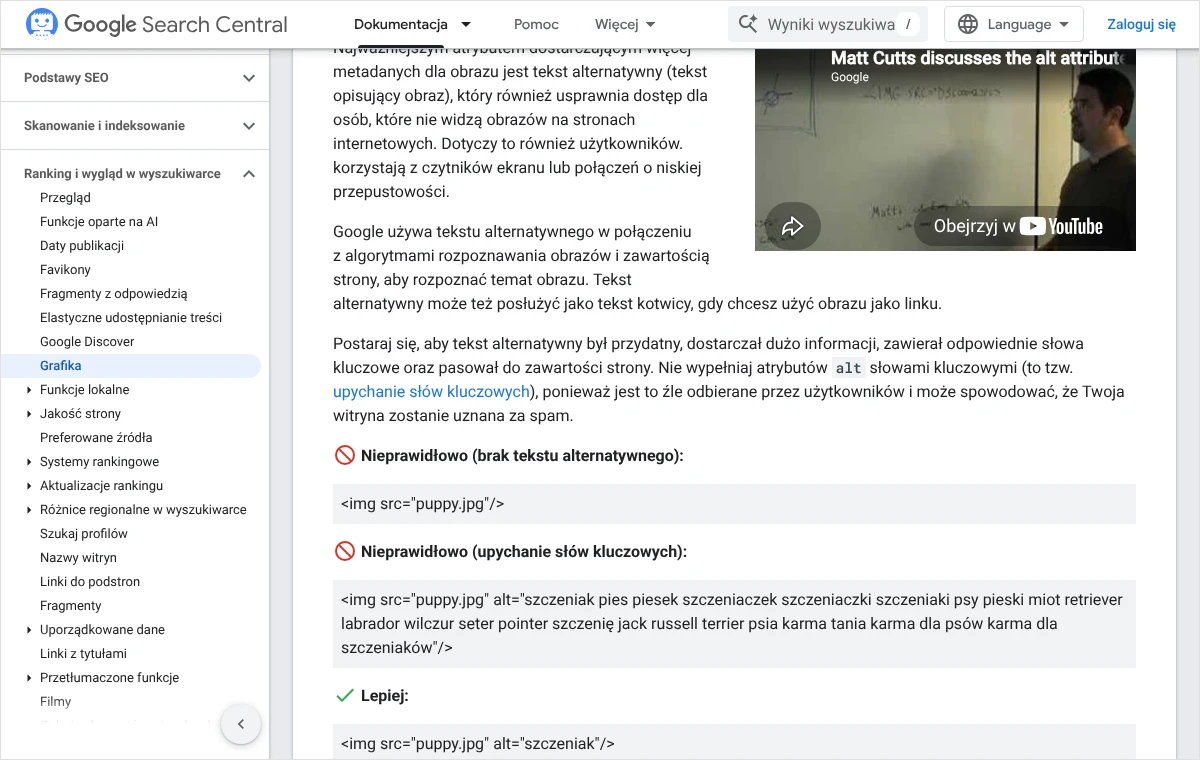Open Nazwy witryn sidebar item
Screen dimensions: 1200x760
point(78,558)
